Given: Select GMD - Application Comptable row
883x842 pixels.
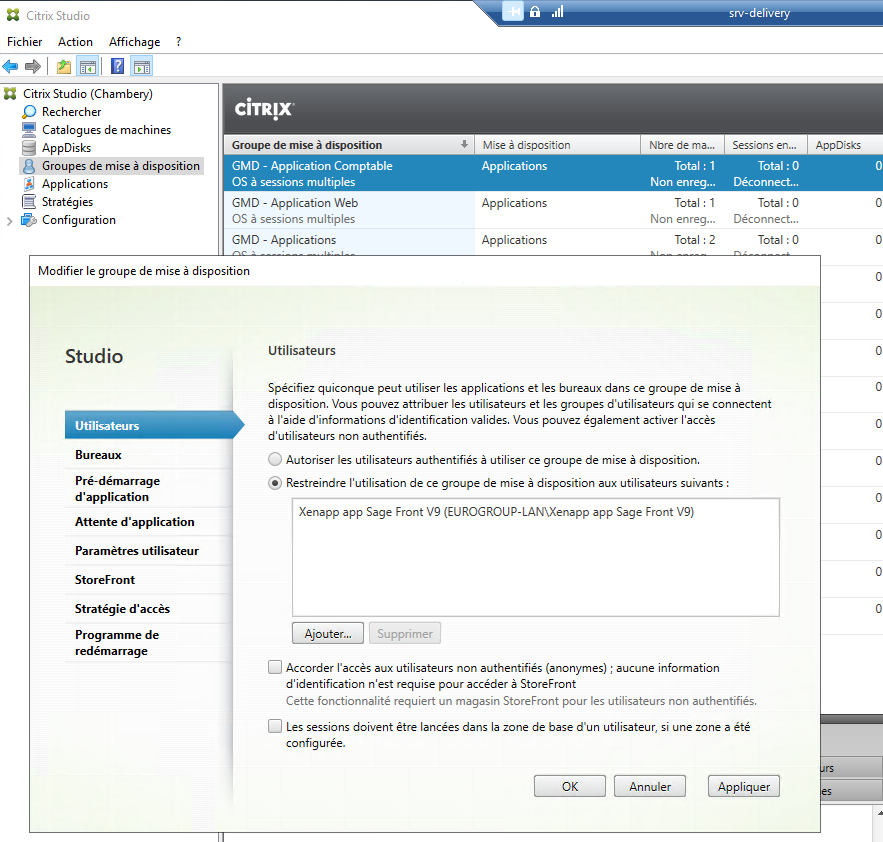Looking at the screenshot, I should click(553, 173).
